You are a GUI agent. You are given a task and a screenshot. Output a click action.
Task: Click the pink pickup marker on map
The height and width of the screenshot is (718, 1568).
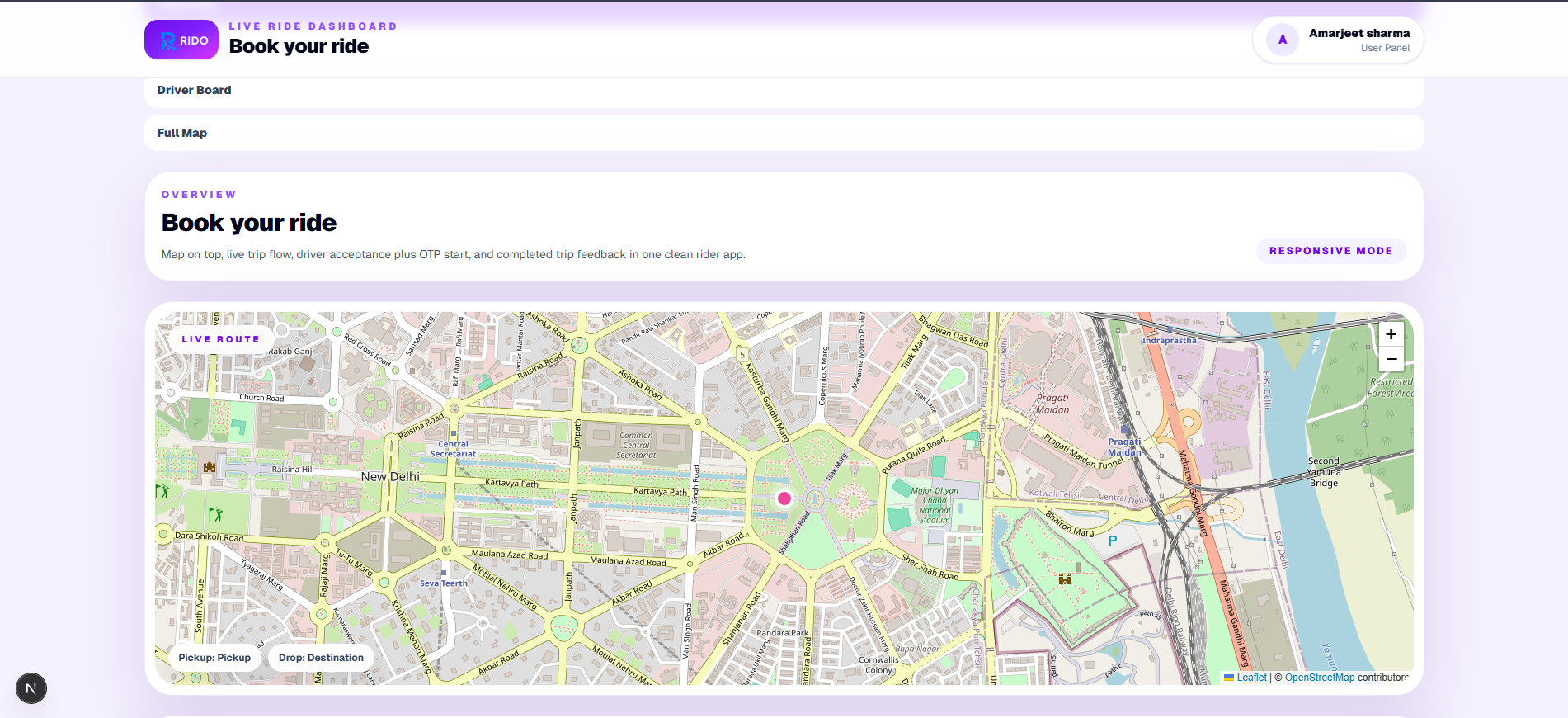click(784, 498)
